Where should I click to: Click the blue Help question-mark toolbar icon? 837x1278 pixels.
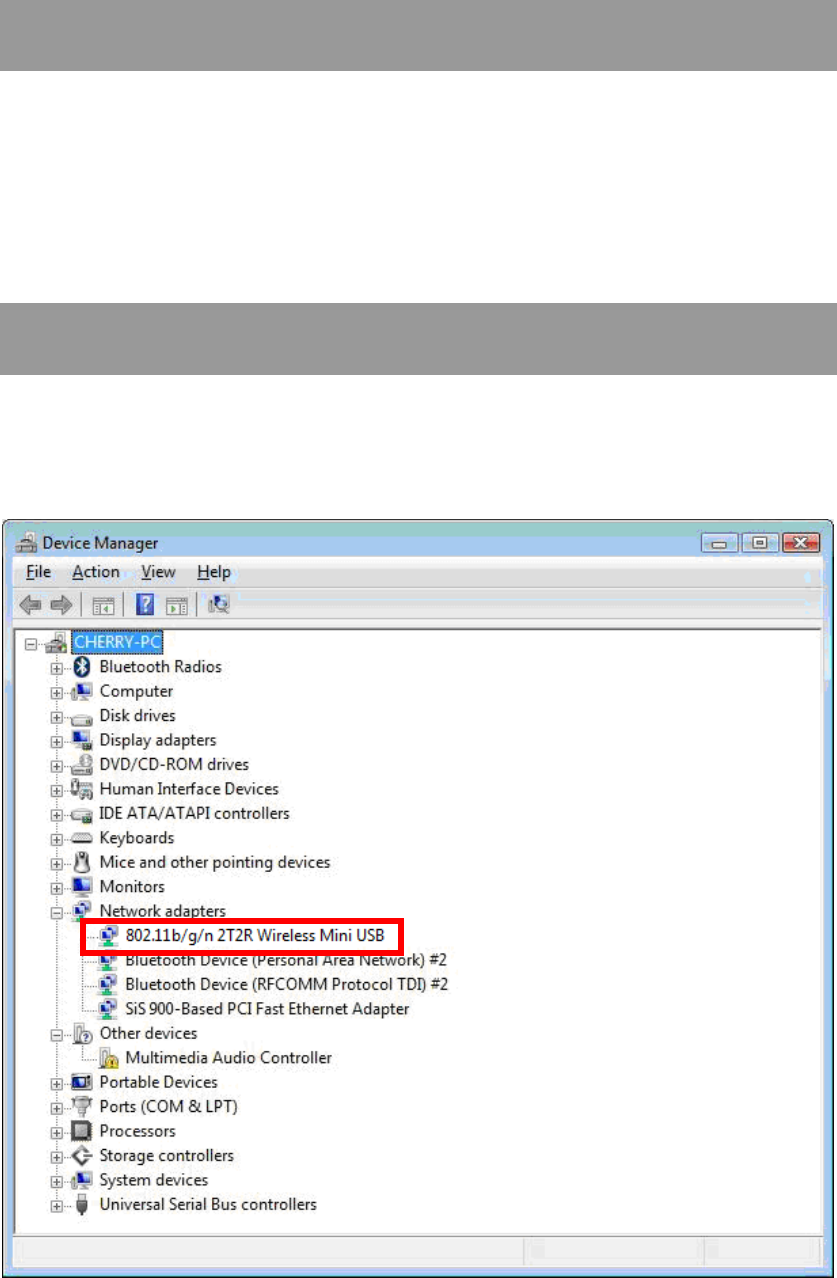point(145,605)
